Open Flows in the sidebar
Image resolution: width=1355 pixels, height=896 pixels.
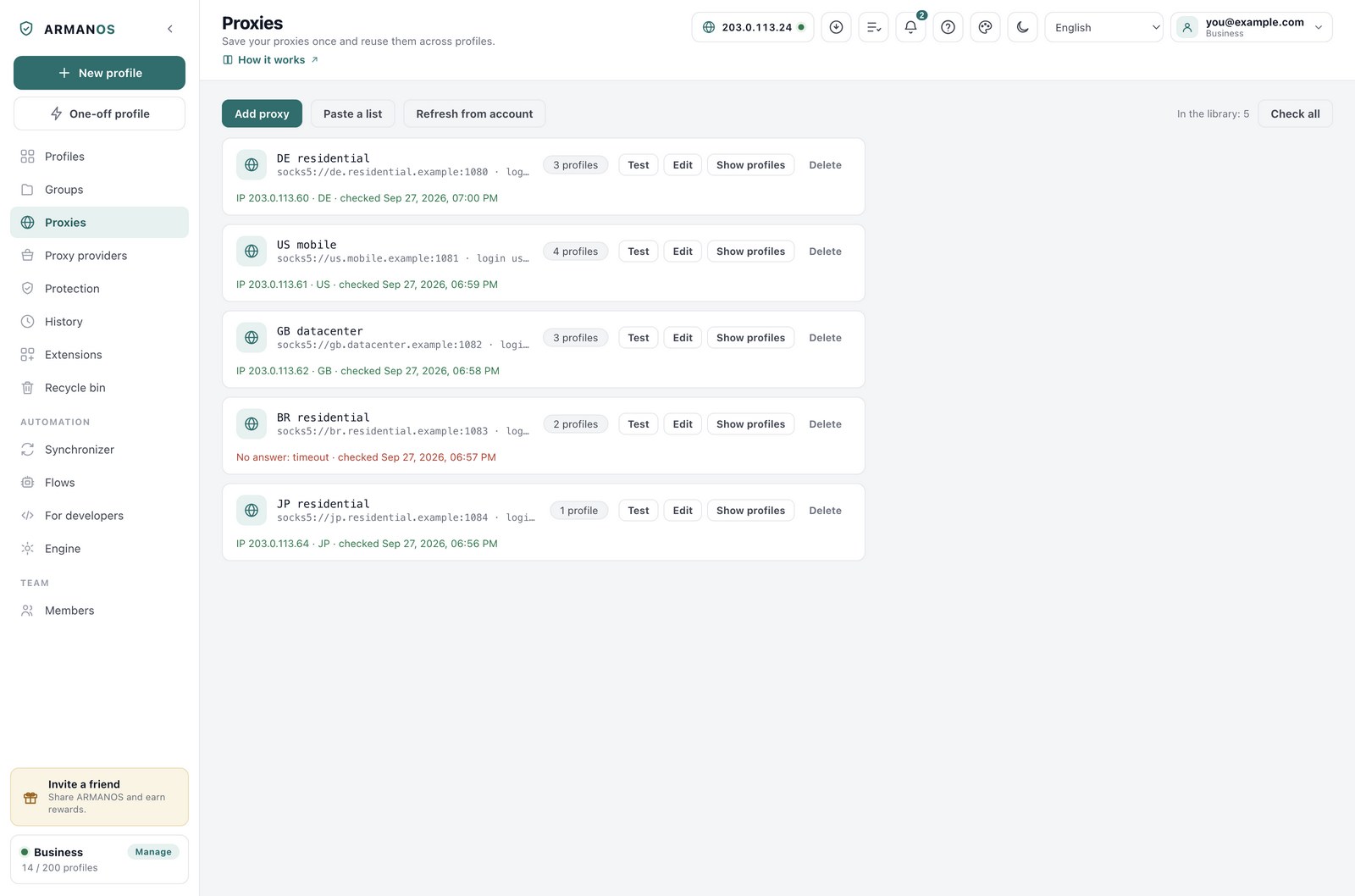pyautogui.click(x=99, y=483)
